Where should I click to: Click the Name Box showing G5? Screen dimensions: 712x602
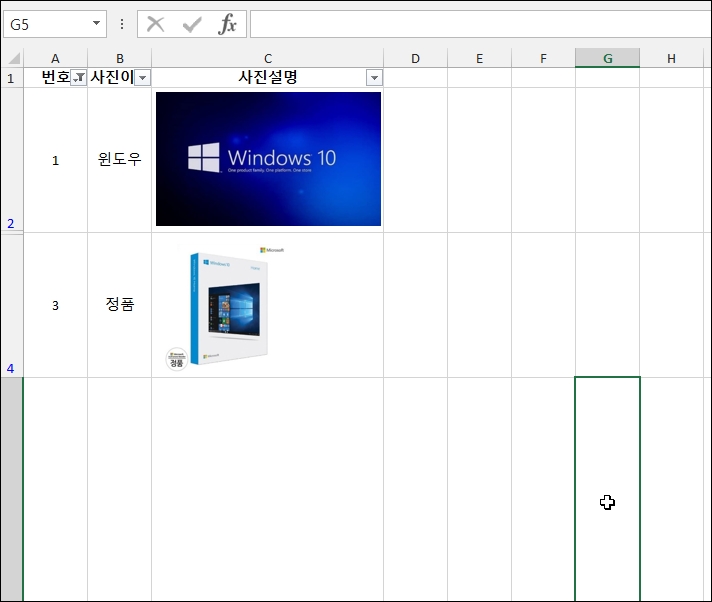click(54, 24)
